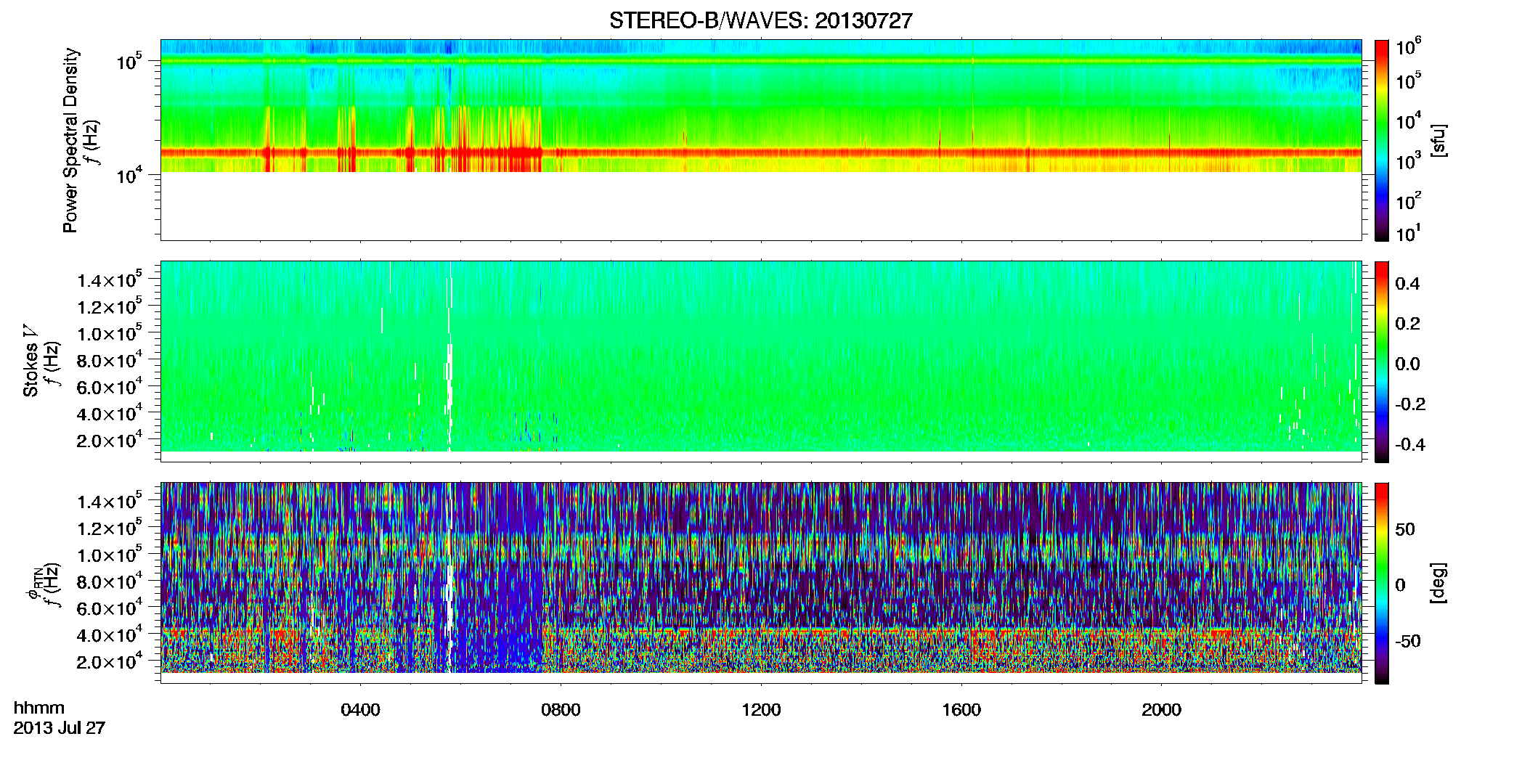Click the 1600 time tick label

[961, 710]
